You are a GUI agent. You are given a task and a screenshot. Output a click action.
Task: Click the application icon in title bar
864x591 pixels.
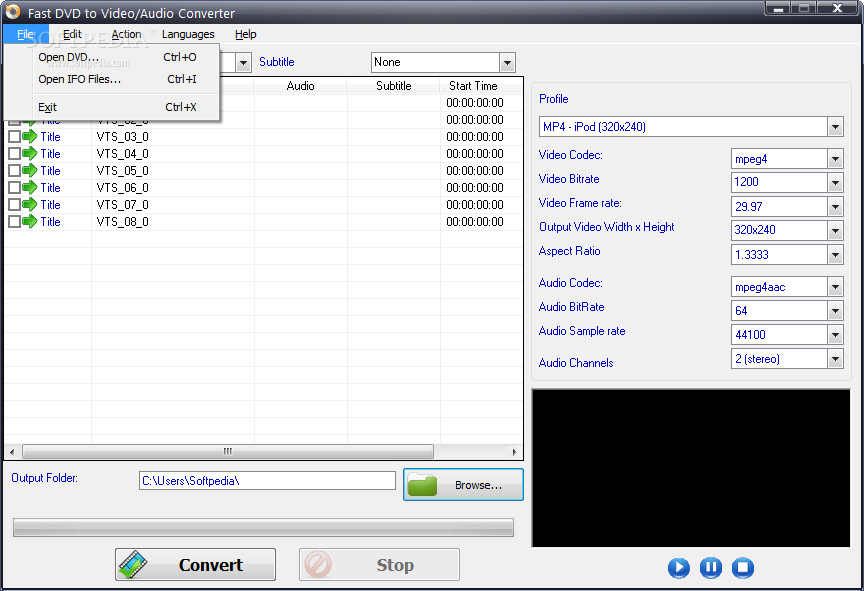tap(12, 12)
